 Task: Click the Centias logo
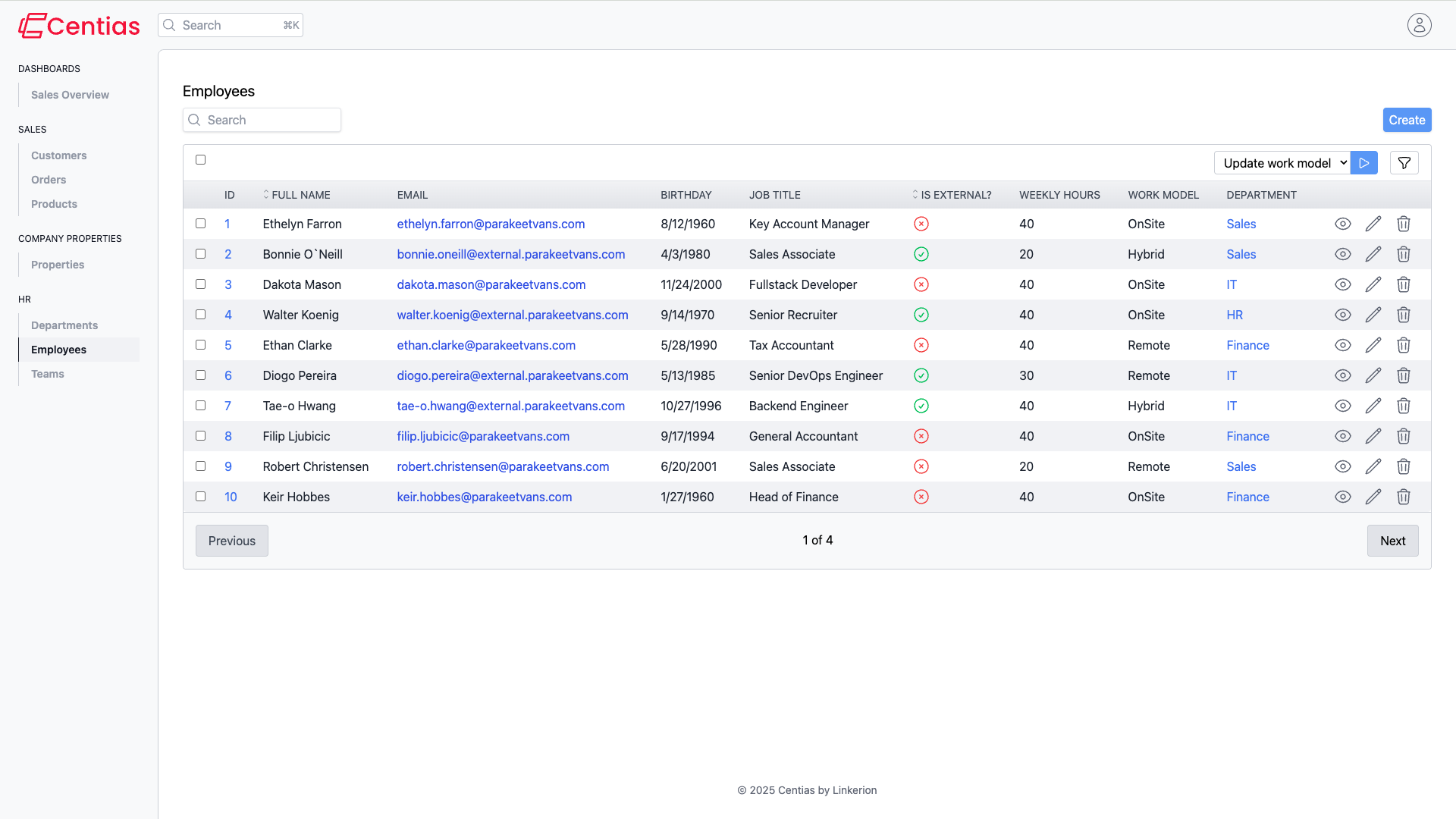[79, 26]
